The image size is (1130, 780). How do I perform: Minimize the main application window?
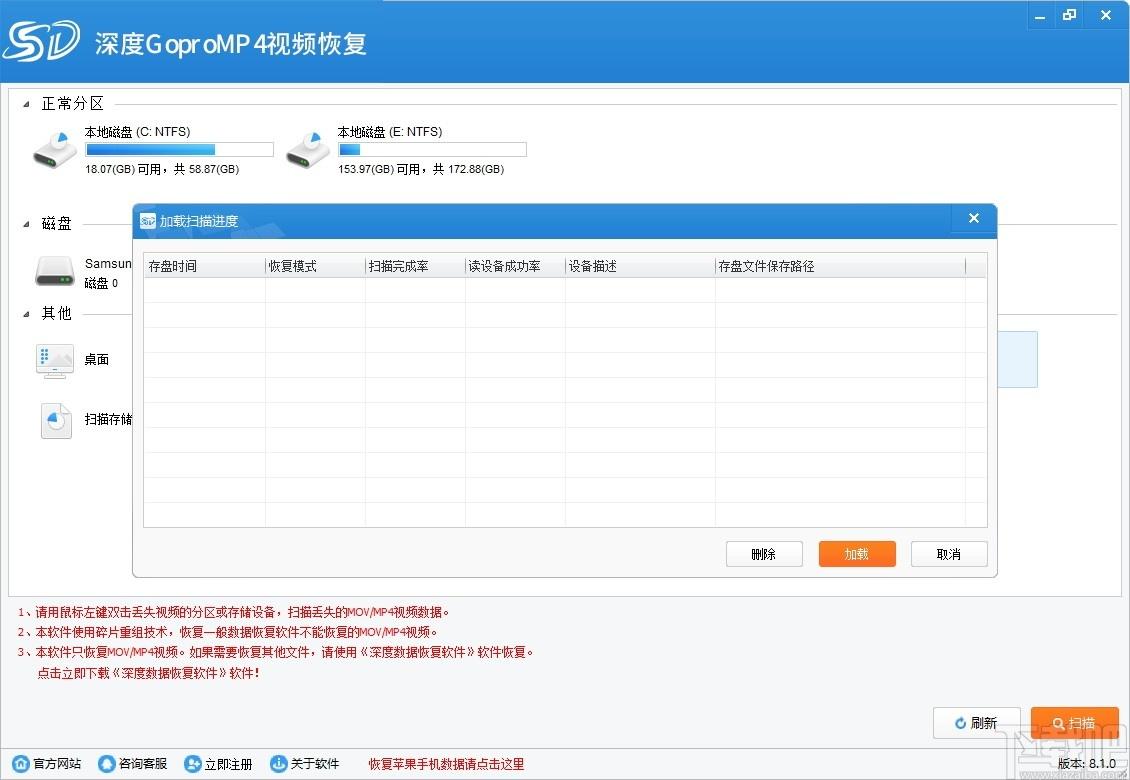pos(1040,16)
